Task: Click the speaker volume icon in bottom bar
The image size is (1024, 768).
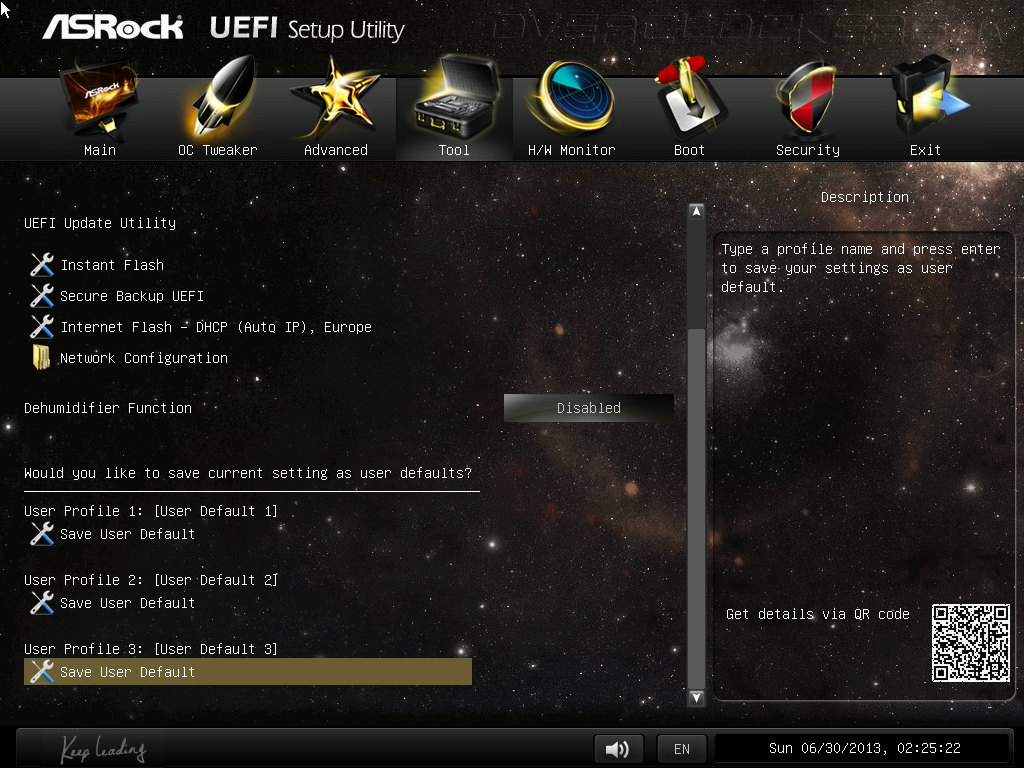Action: (x=618, y=748)
